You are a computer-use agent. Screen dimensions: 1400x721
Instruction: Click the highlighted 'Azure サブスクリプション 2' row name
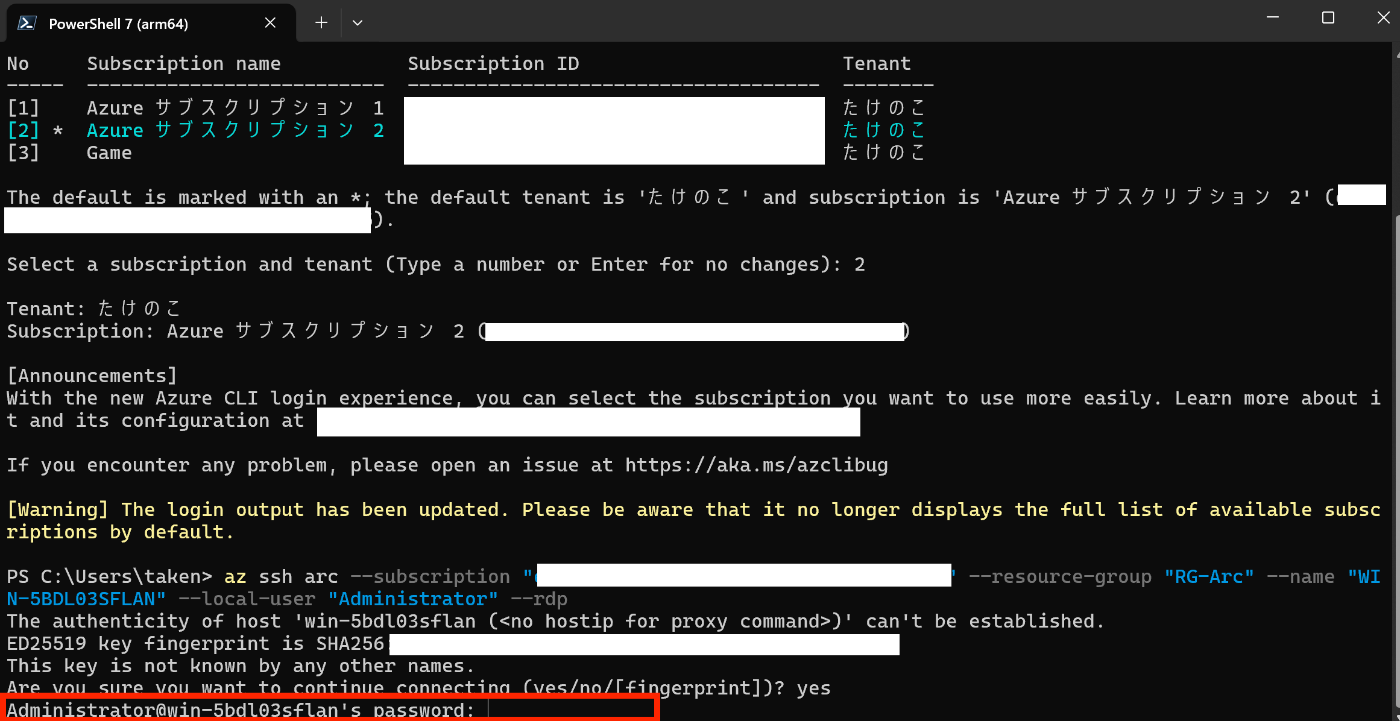click(235, 130)
